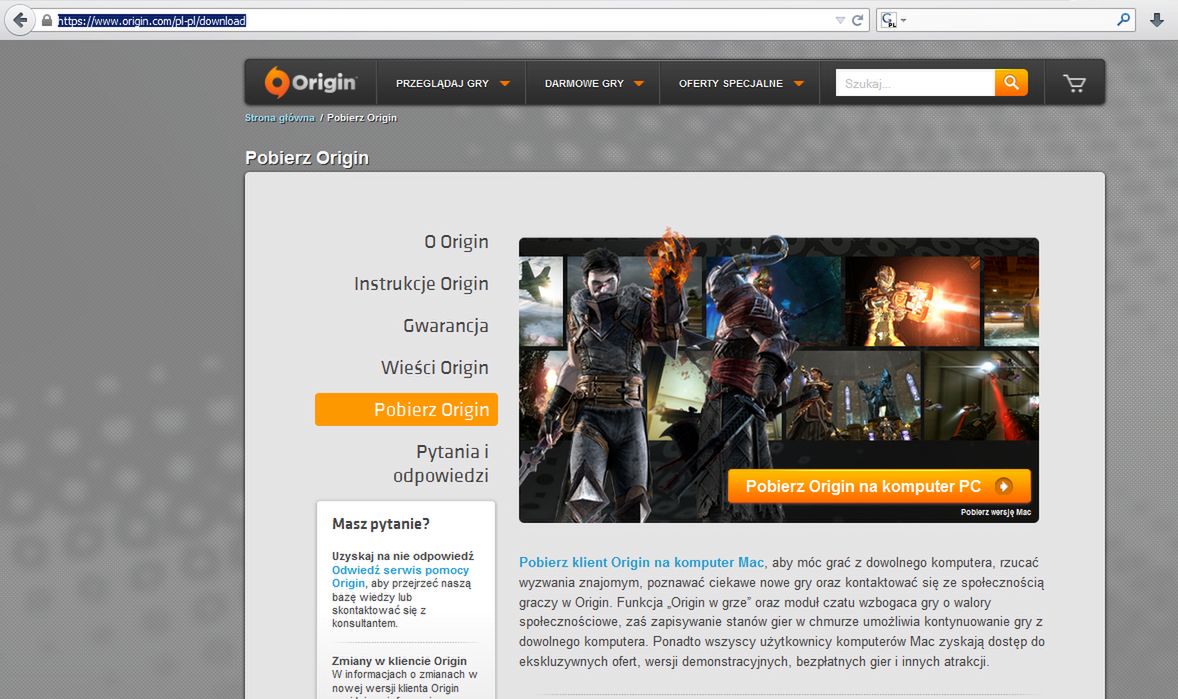Viewport: 1178px width, 699px height.
Task: Click Pobierz Origin na komputer PC button
Action: [879, 486]
